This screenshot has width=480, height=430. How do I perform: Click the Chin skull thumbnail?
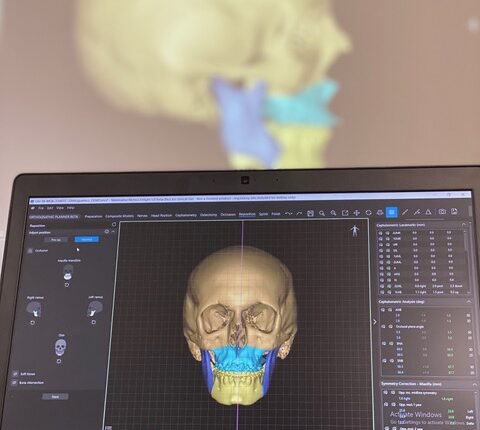60,347
